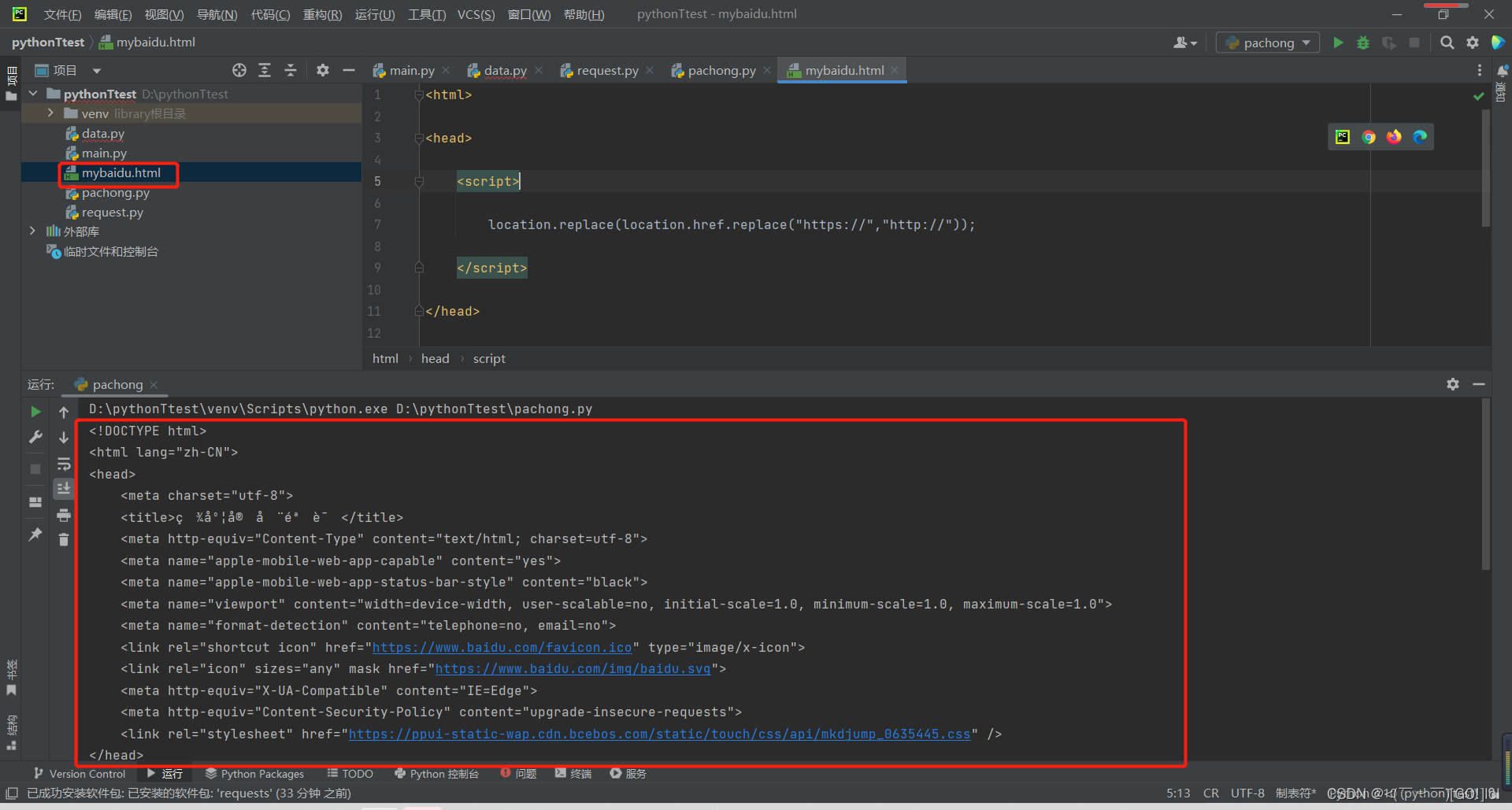Open Search Everywhere magnifier icon
This screenshot has height=810, width=1512.
pos(1447,43)
